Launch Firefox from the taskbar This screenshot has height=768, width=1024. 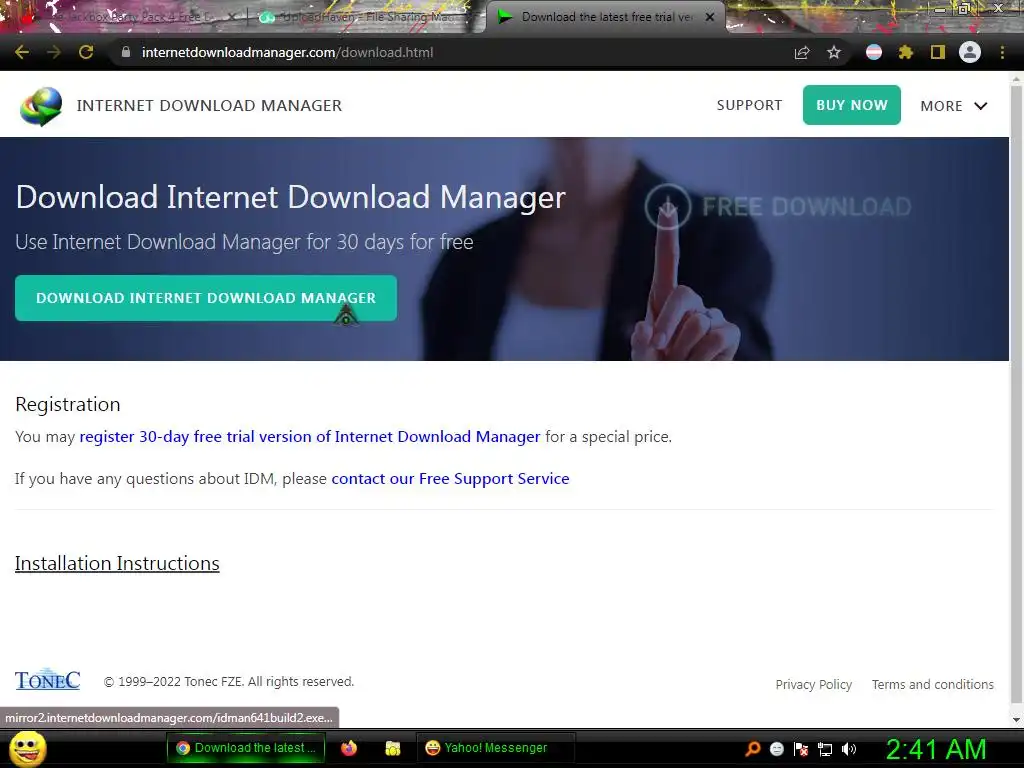point(349,748)
